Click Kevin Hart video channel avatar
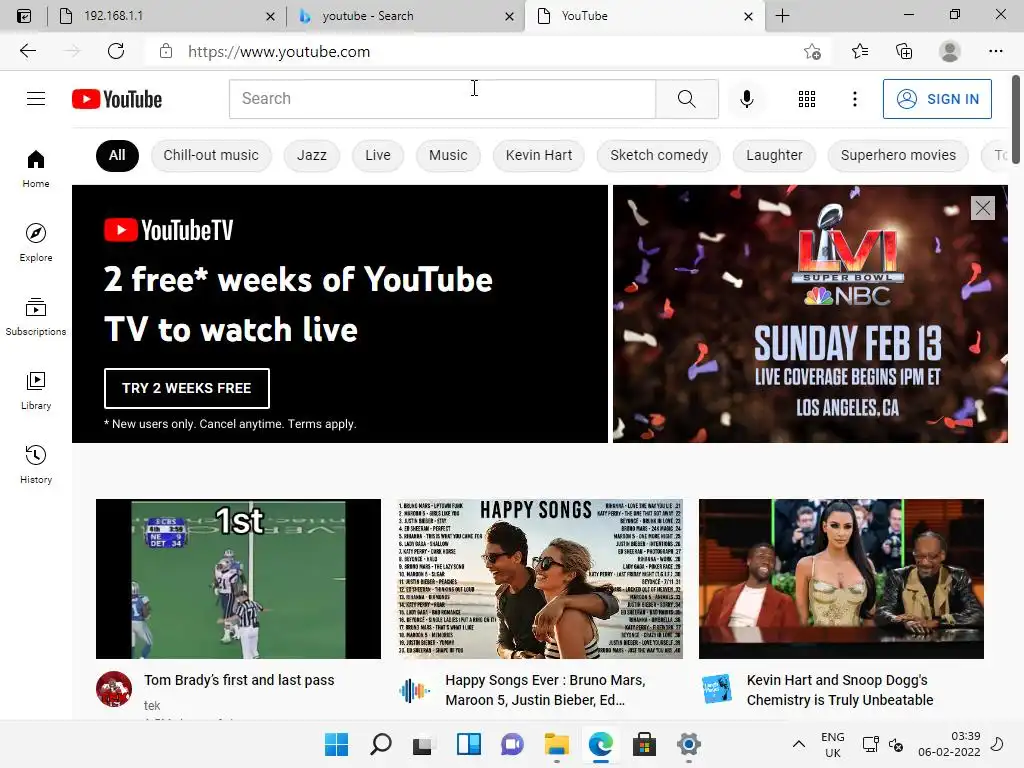The height and width of the screenshot is (768, 1024). click(716, 689)
